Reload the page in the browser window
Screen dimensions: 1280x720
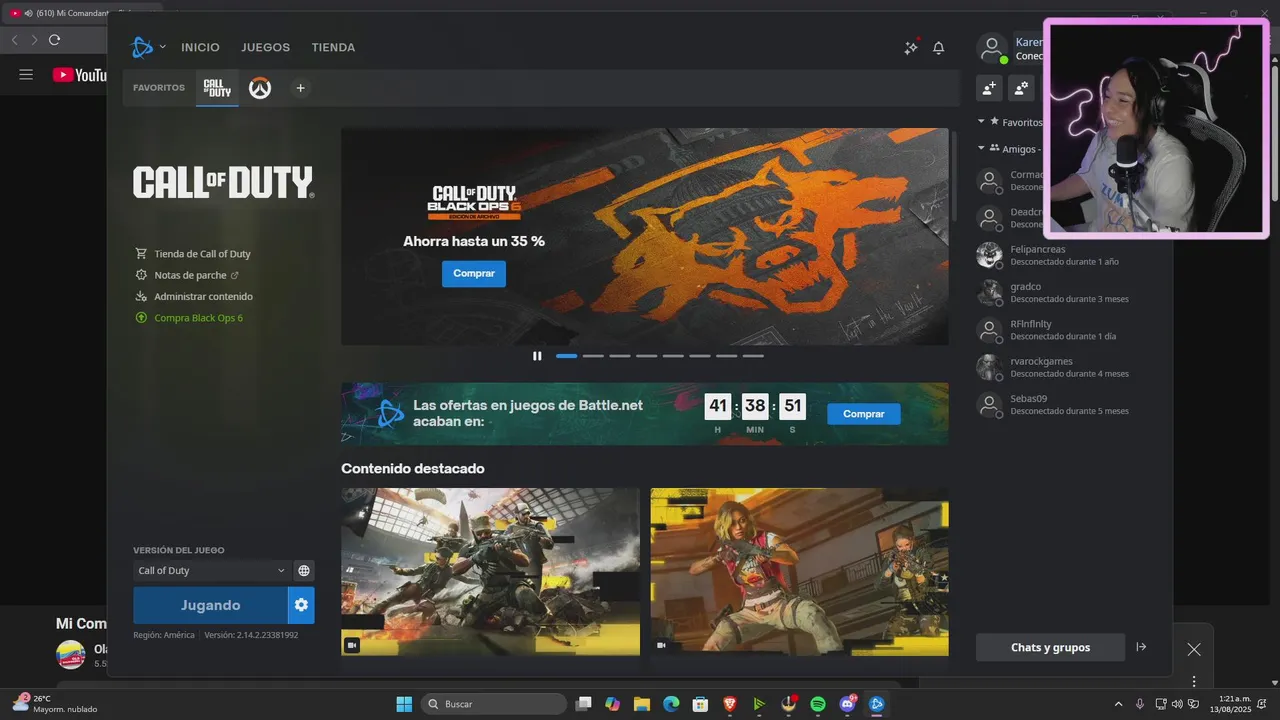coord(54,40)
